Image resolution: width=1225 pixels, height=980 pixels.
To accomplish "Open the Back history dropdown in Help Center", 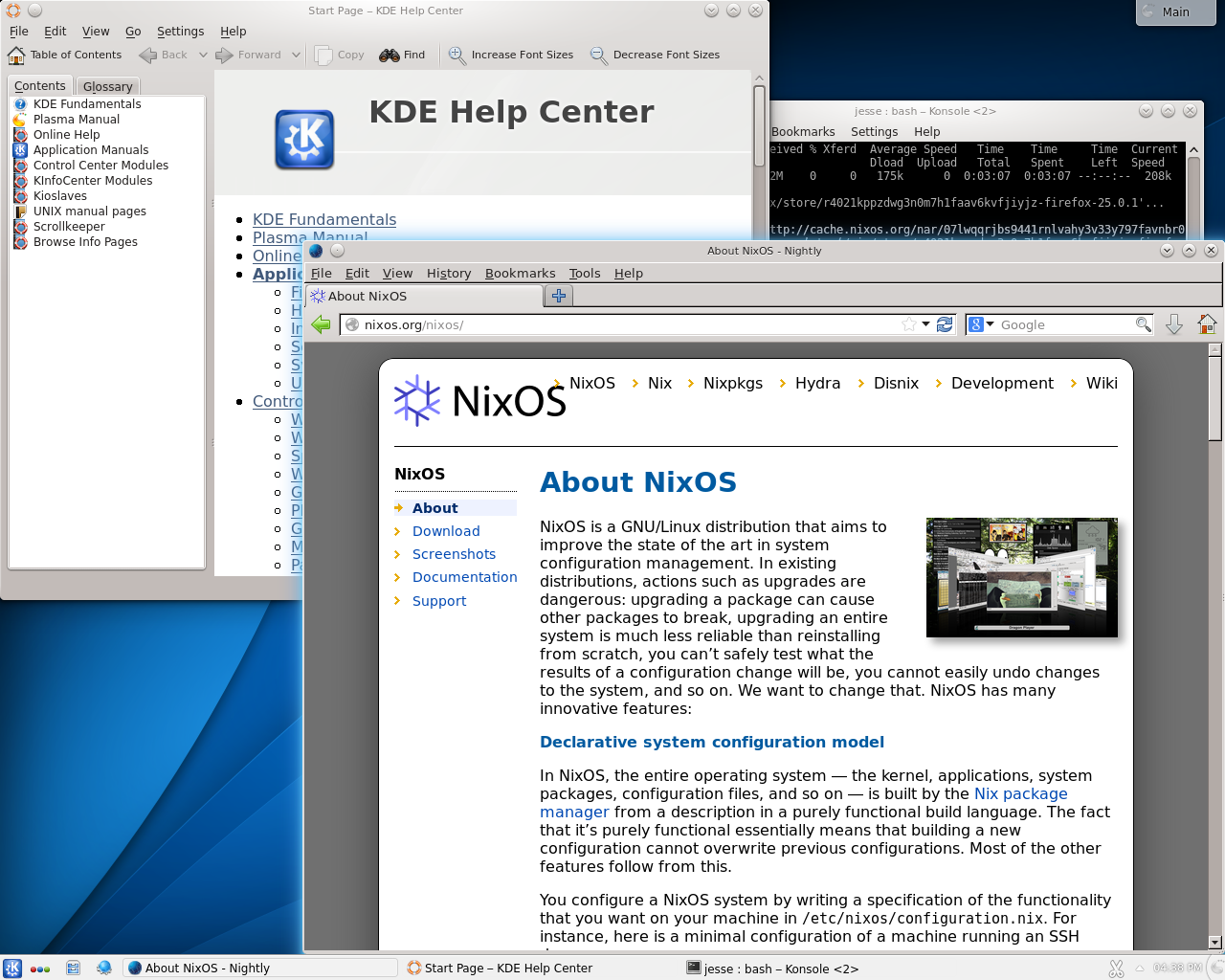I will tap(203, 55).
